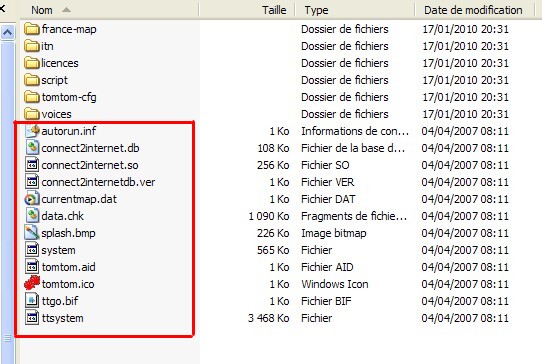Viewport: 542px width, 364px height.
Task: Click the ttsystem file name
Action: pos(63,318)
